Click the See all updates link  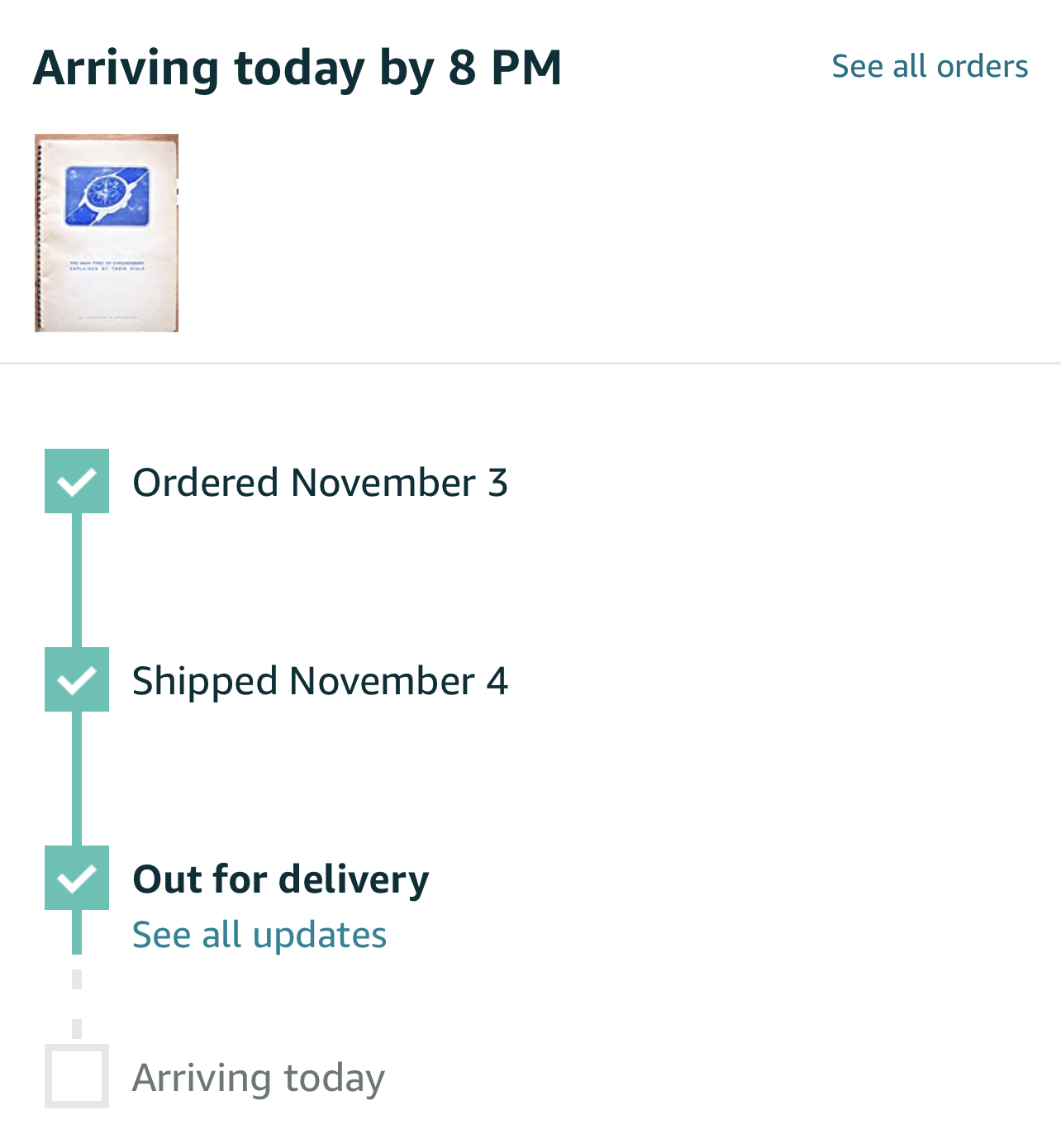point(259,935)
